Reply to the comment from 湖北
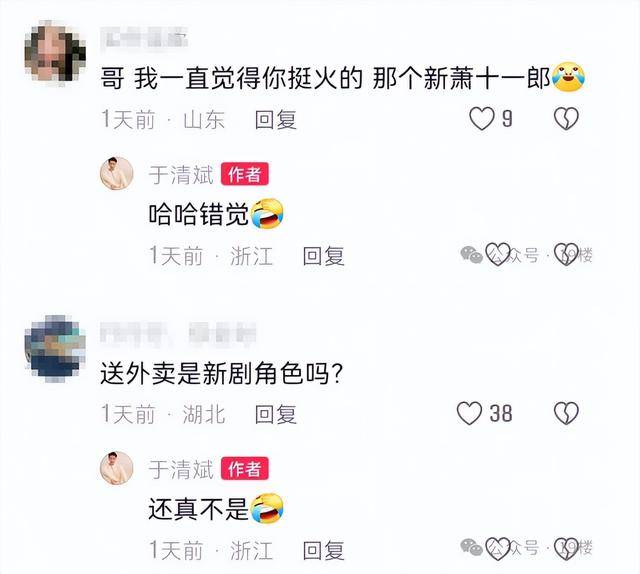640x574 pixels. click(276, 414)
